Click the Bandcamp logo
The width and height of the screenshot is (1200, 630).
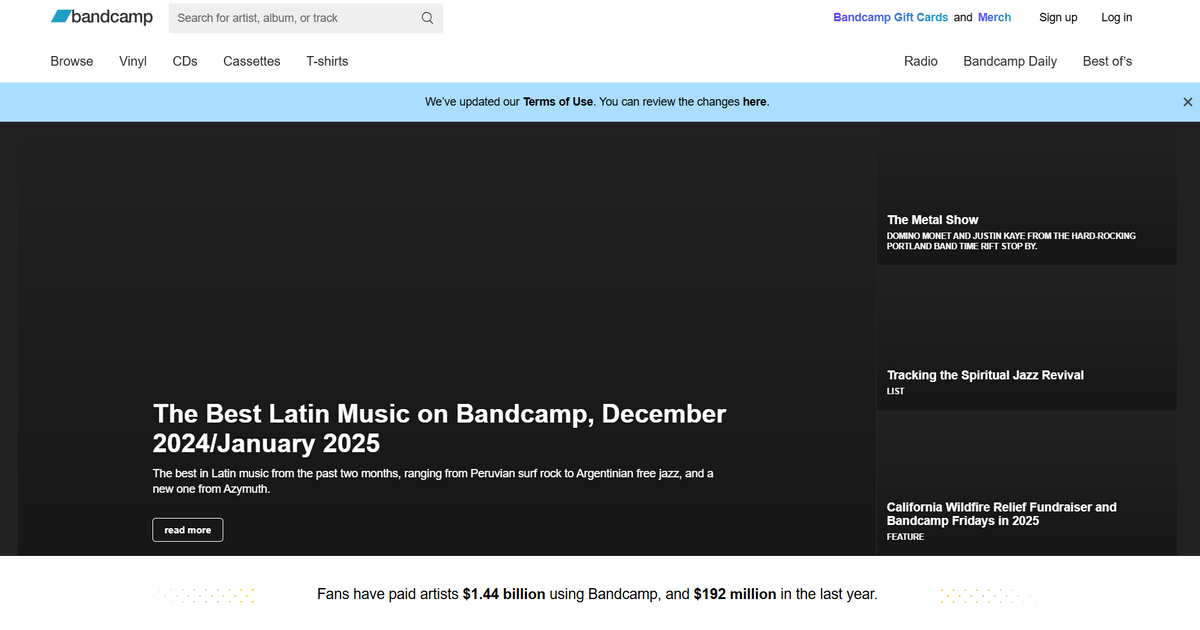click(x=102, y=17)
